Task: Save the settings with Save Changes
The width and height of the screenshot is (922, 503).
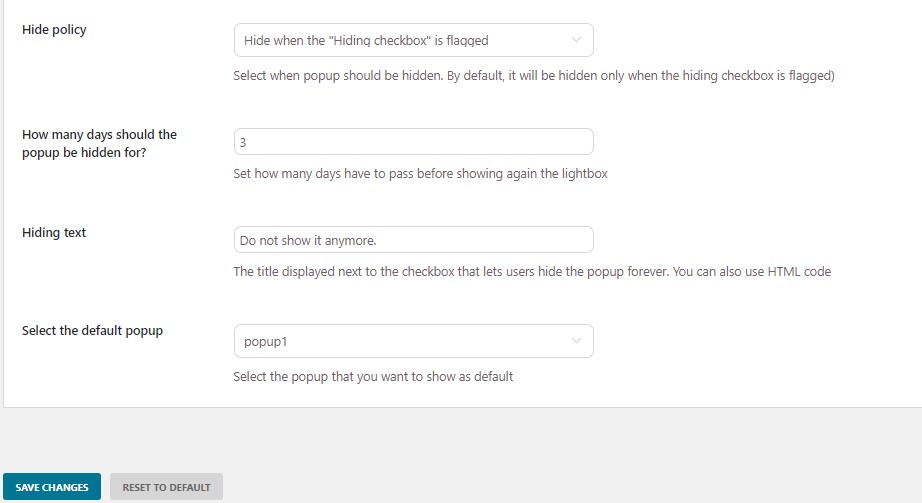Action: pos(52,487)
